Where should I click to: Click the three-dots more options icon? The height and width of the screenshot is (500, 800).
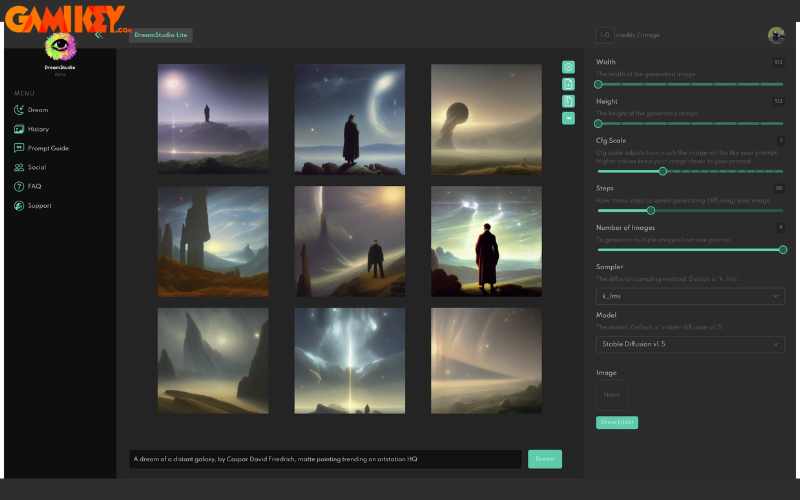[x=568, y=118]
